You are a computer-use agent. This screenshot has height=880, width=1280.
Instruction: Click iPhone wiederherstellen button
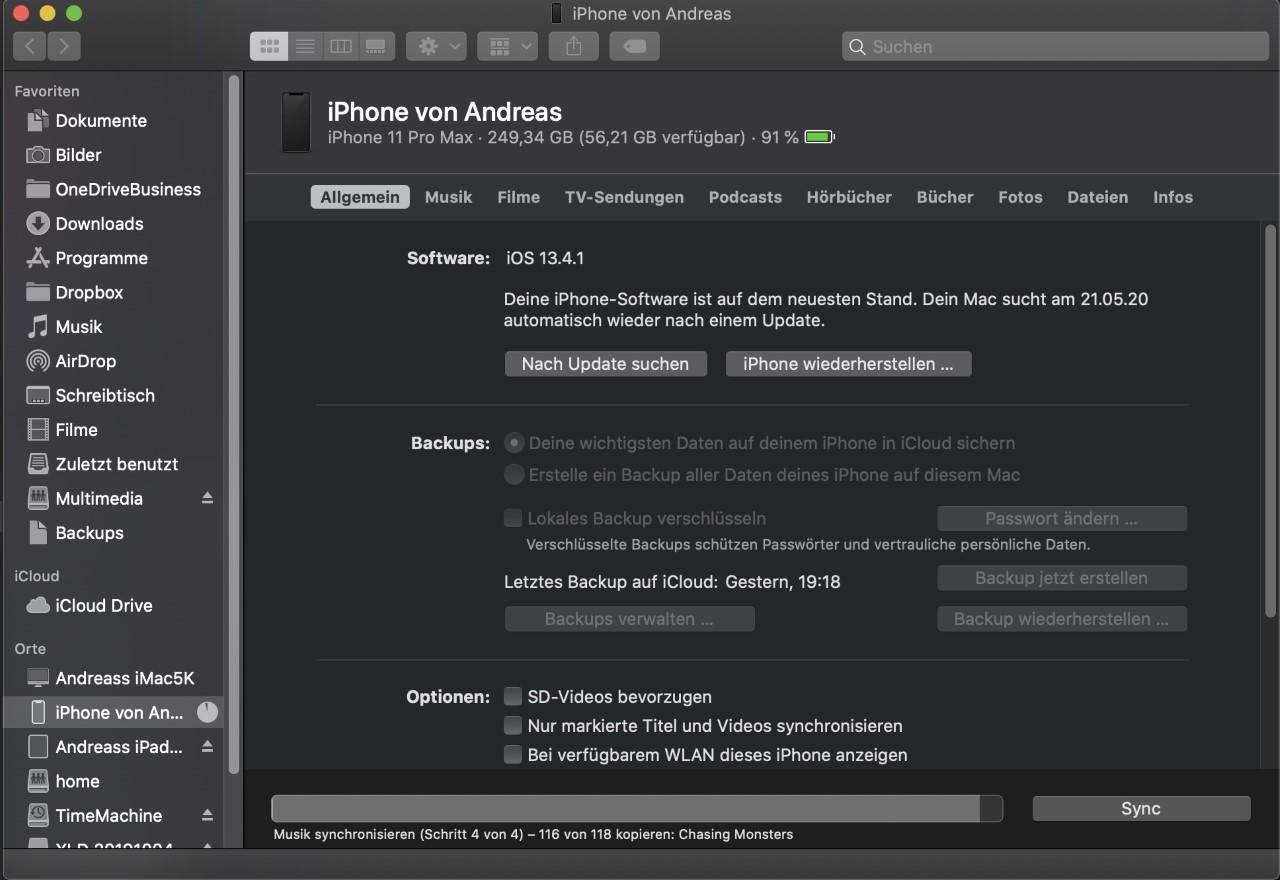point(848,364)
